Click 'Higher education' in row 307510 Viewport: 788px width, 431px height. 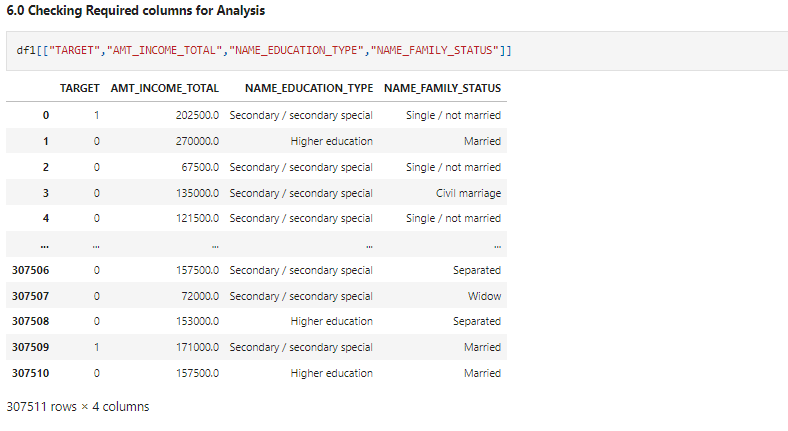332,373
